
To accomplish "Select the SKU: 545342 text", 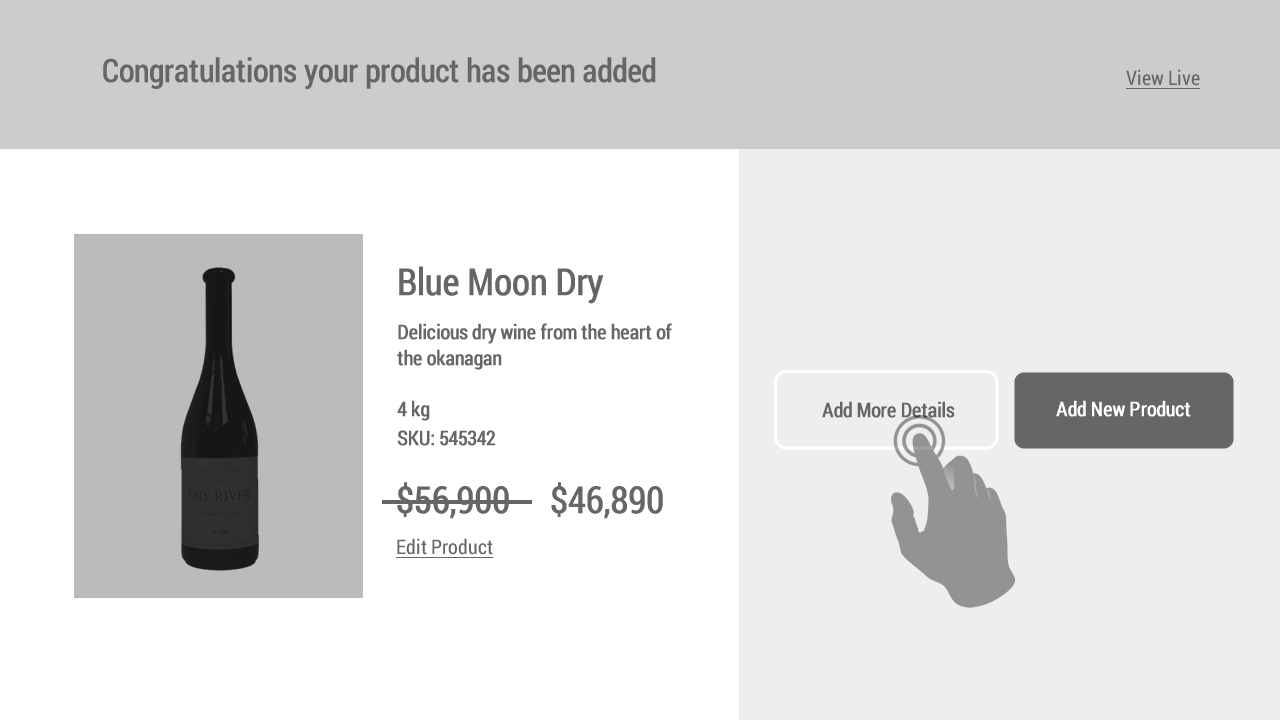I will pos(446,438).
